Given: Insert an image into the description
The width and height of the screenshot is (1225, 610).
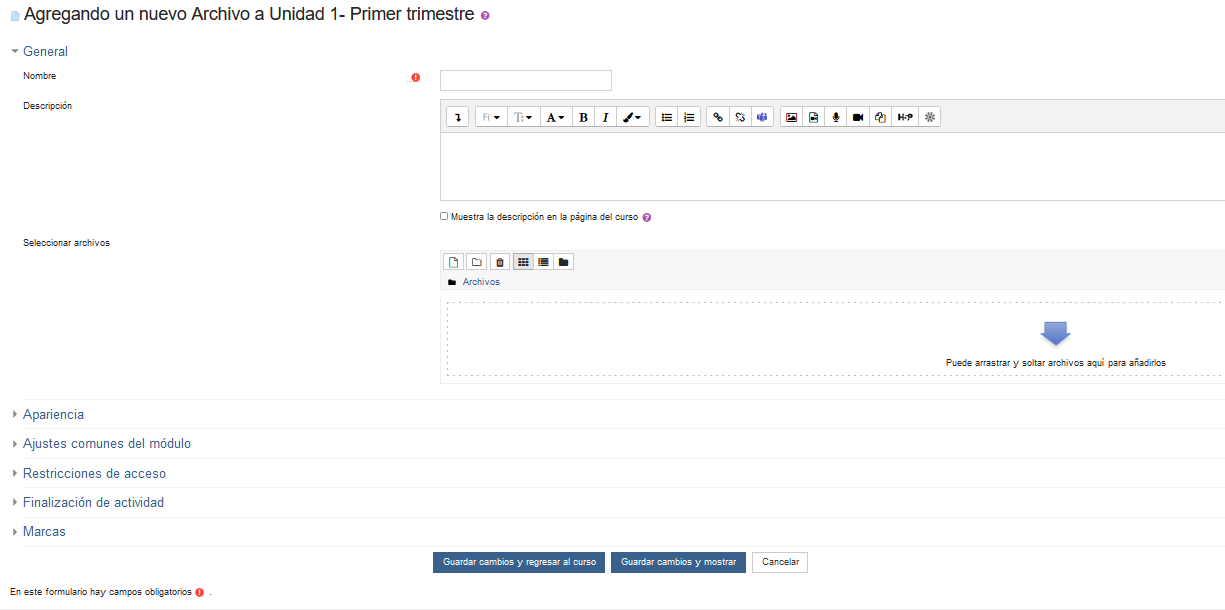Looking at the screenshot, I should pos(792,117).
